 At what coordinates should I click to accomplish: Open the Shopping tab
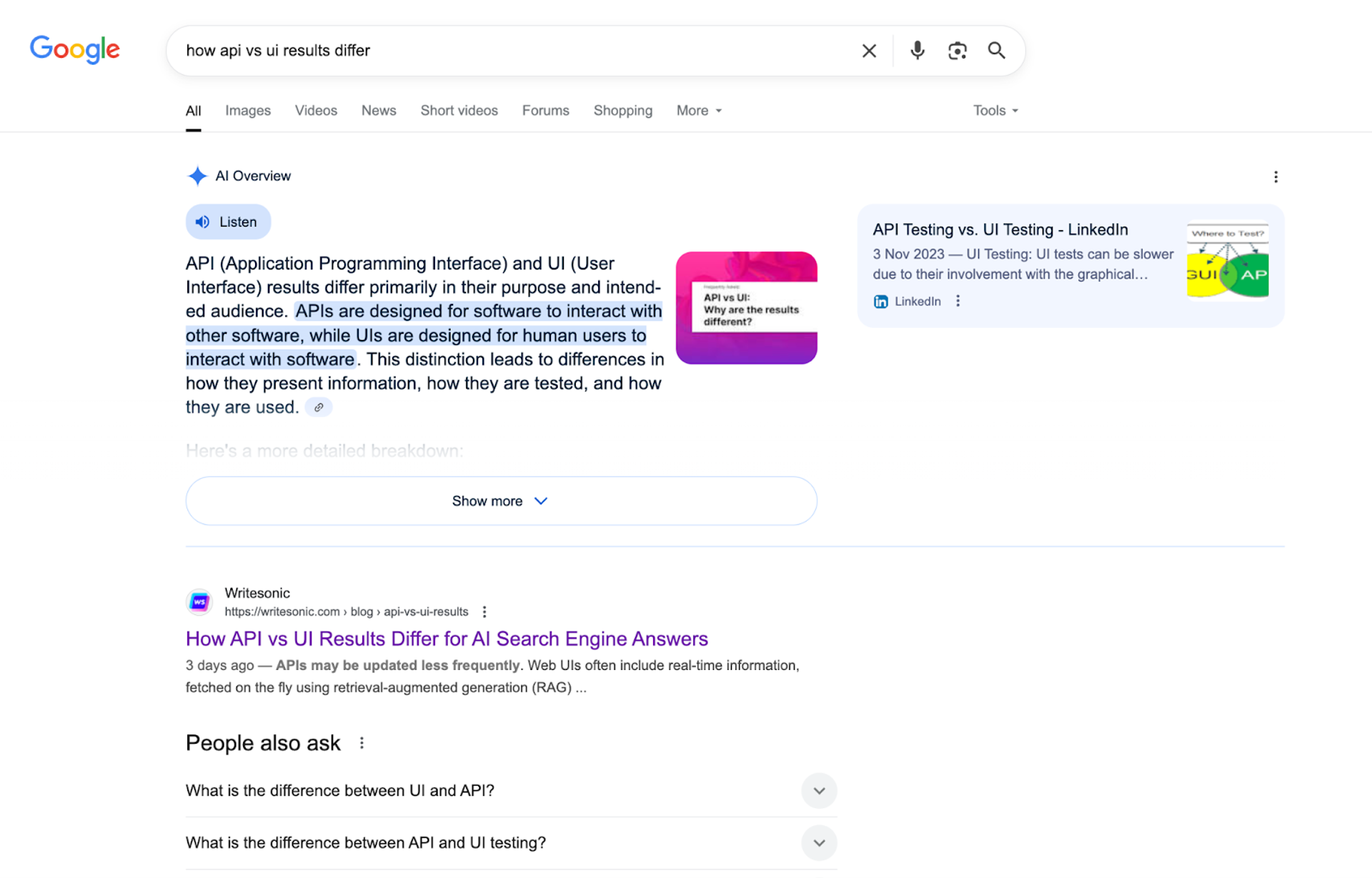[622, 111]
